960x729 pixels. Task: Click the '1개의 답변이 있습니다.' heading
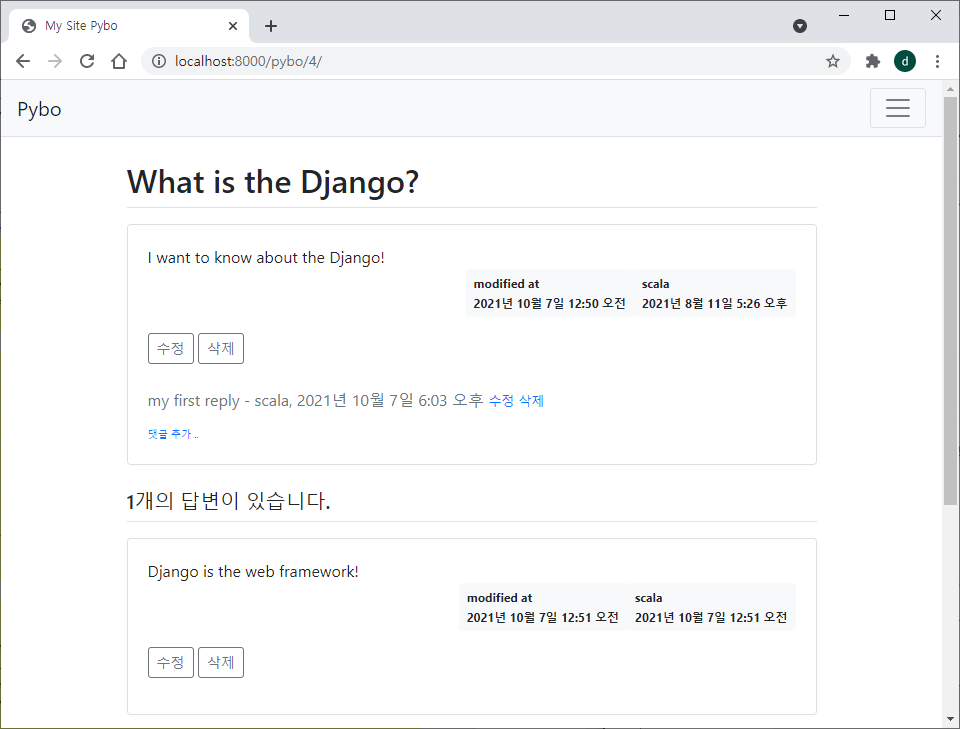pos(228,501)
